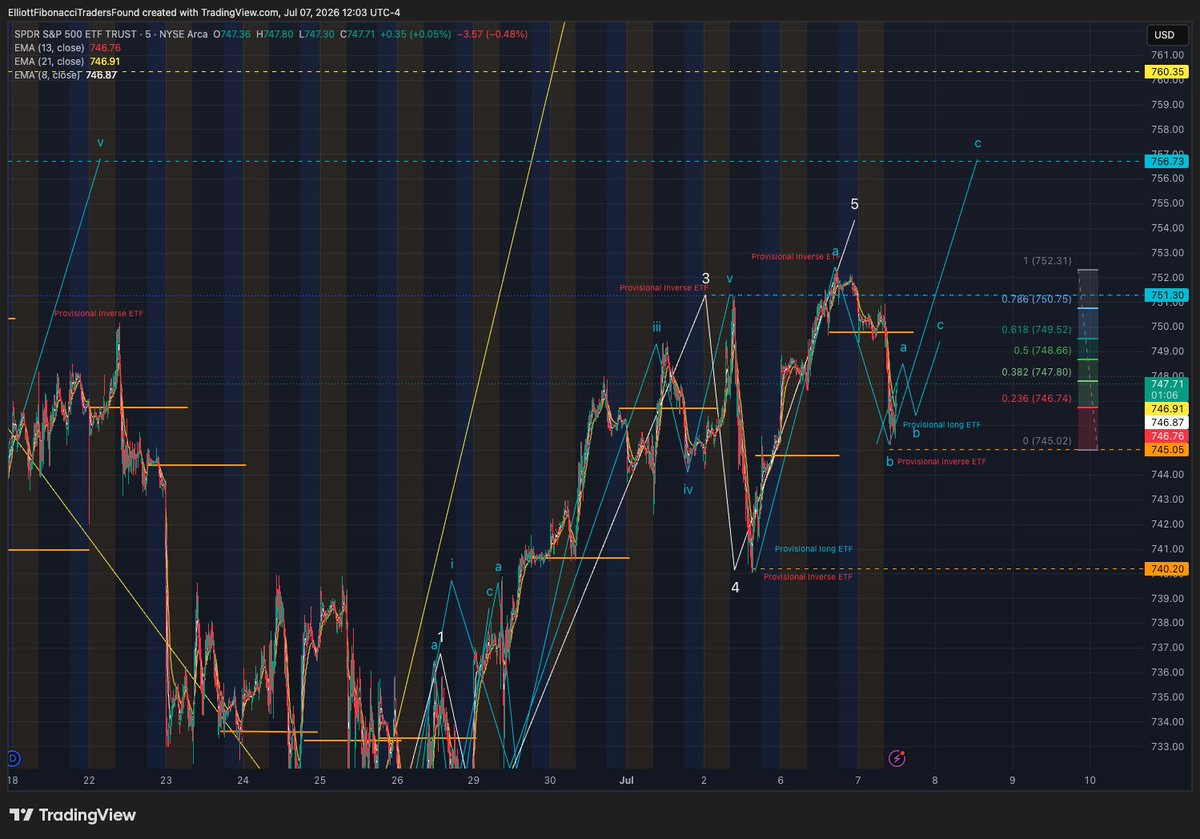1200x839 pixels.
Task: Click the 754.00 price scale tick
Action: pyautogui.click(x=1167, y=227)
